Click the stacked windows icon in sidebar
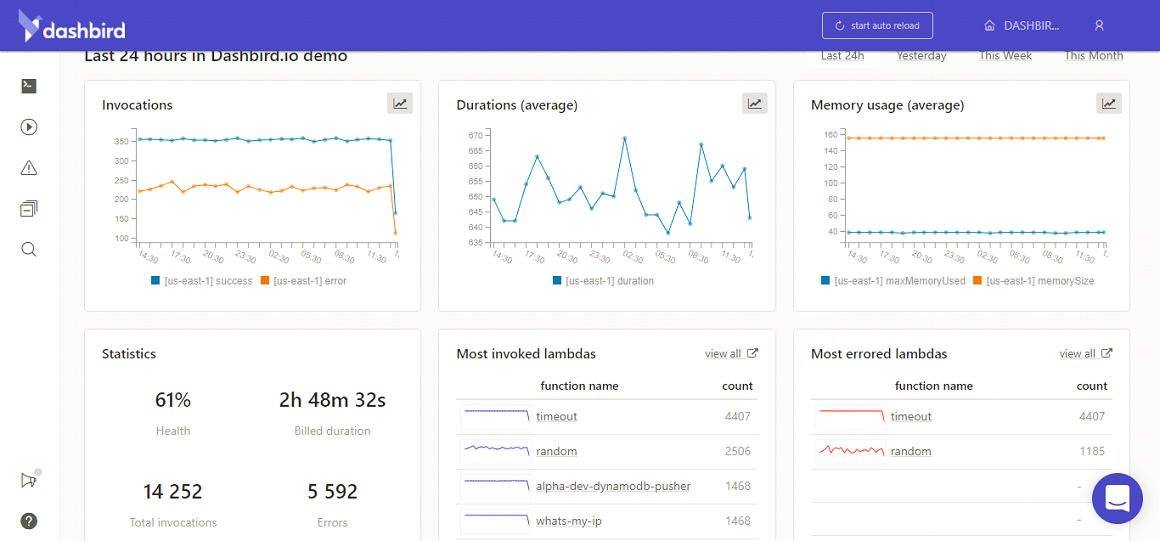The width and height of the screenshot is (1160, 541). (x=29, y=208)
